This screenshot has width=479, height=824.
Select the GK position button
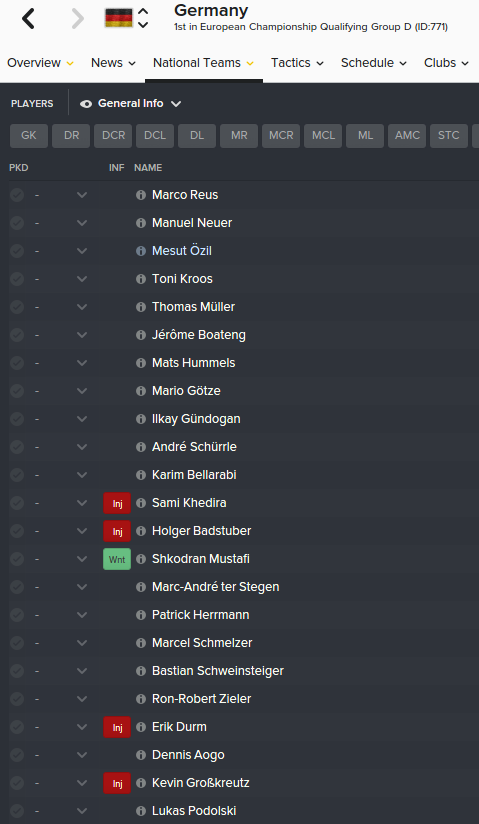pos(29,136)
